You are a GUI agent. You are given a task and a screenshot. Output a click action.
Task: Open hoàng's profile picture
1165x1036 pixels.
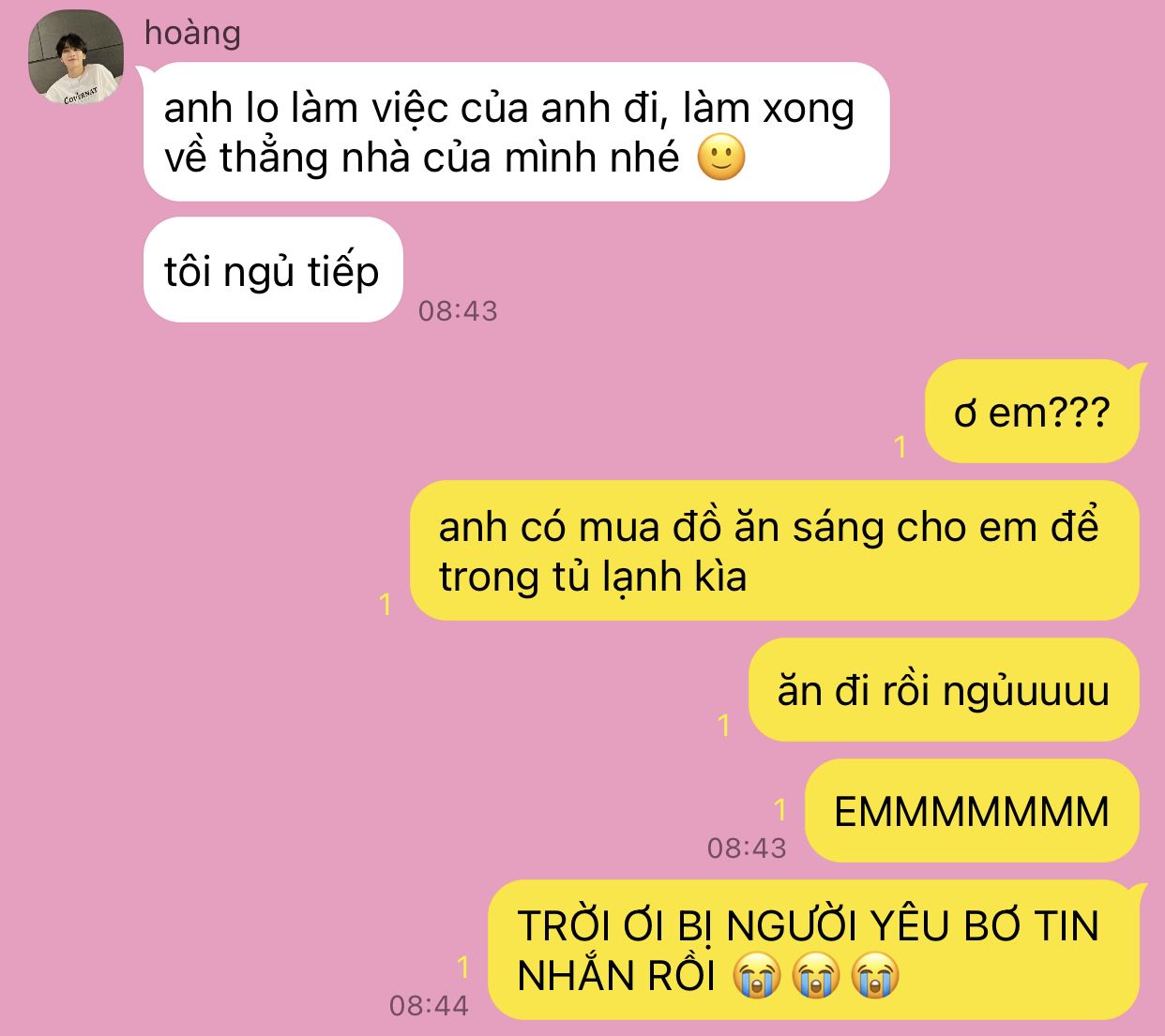[76, 56]
